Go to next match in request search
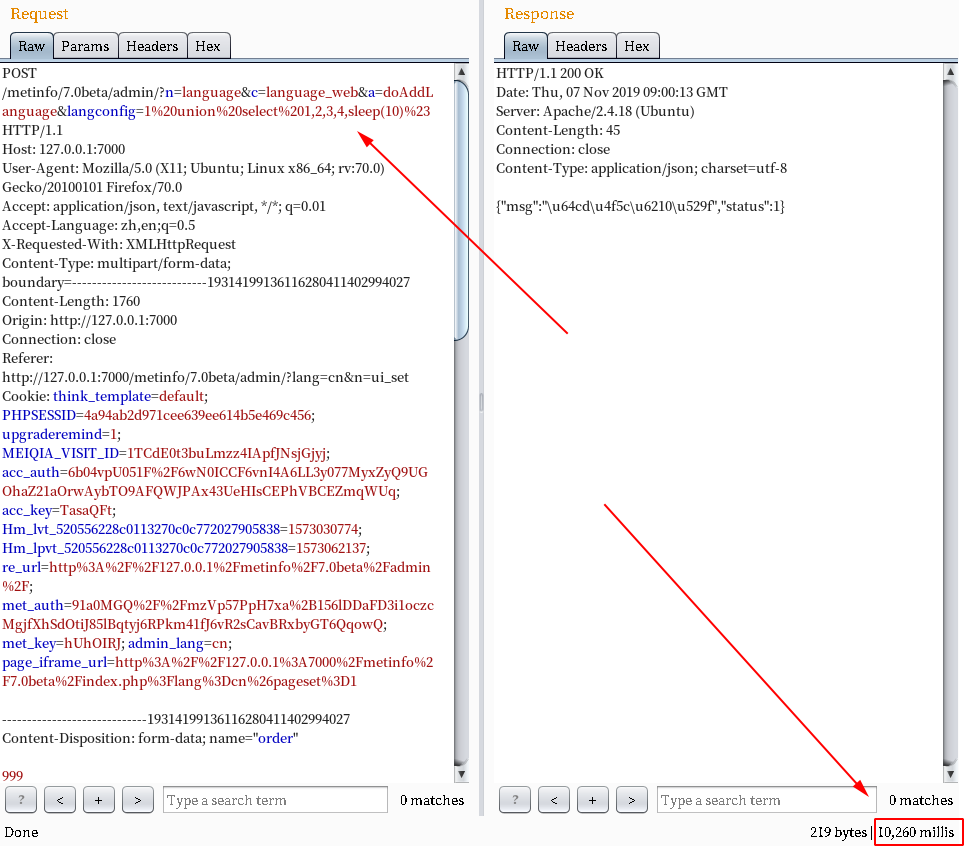This screenshot has width=968, height=846. (138, 800)
